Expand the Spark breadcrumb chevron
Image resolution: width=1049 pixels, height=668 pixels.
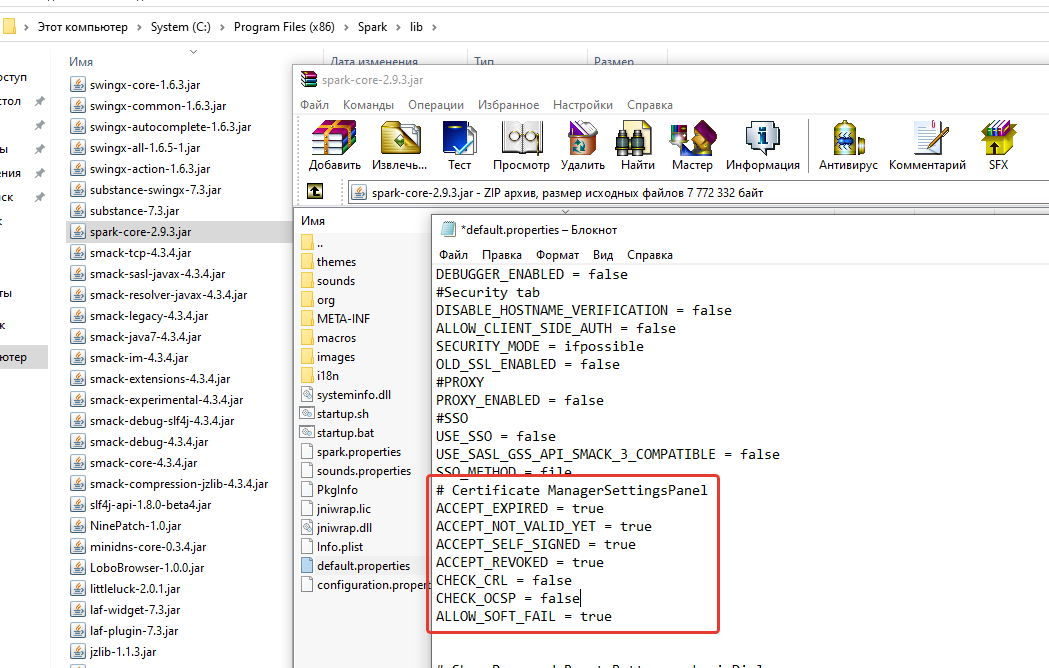(398, 27)
